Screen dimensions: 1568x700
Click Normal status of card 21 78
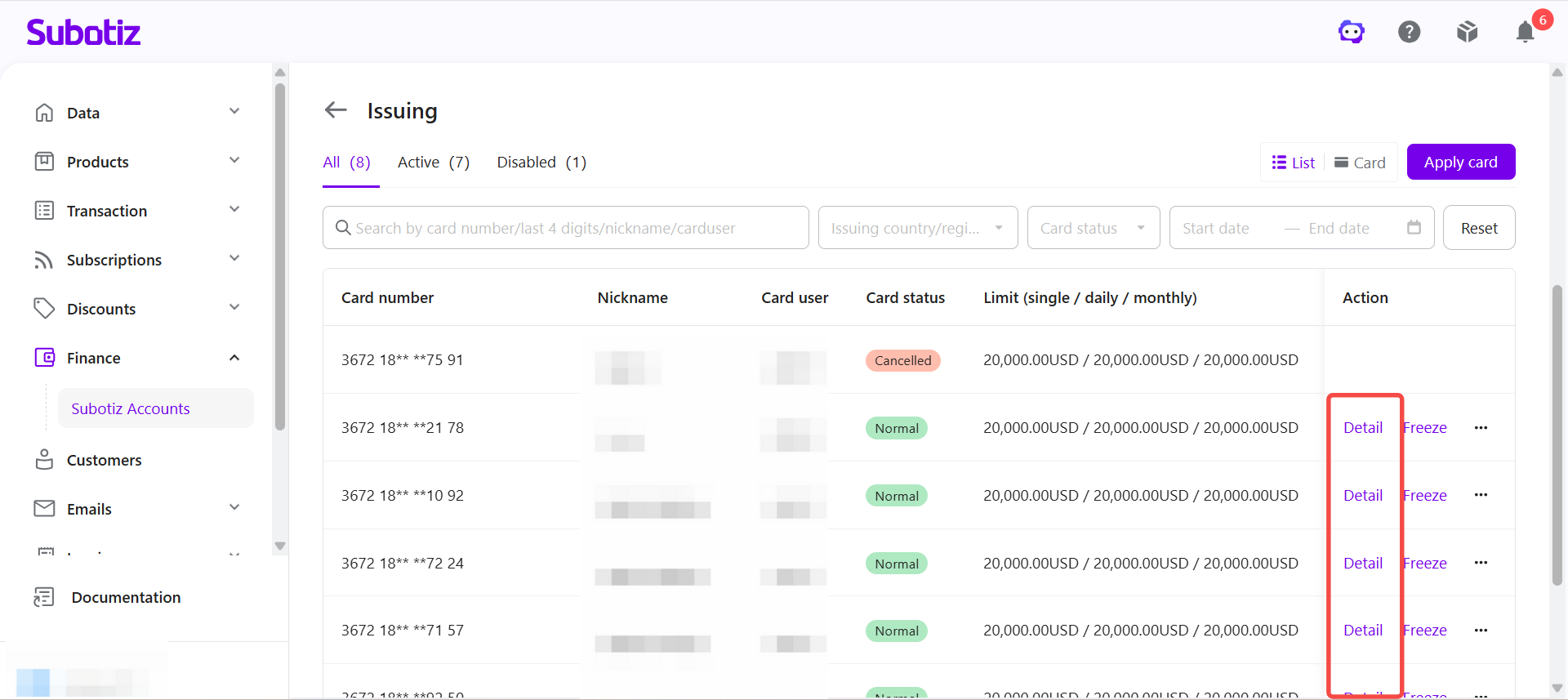(x=897, y=428)
